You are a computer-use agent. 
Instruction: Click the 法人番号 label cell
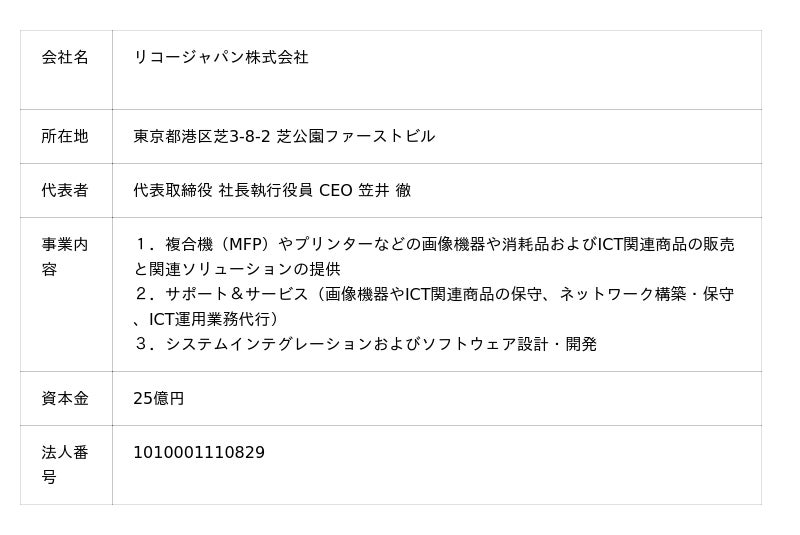(65, 465)
